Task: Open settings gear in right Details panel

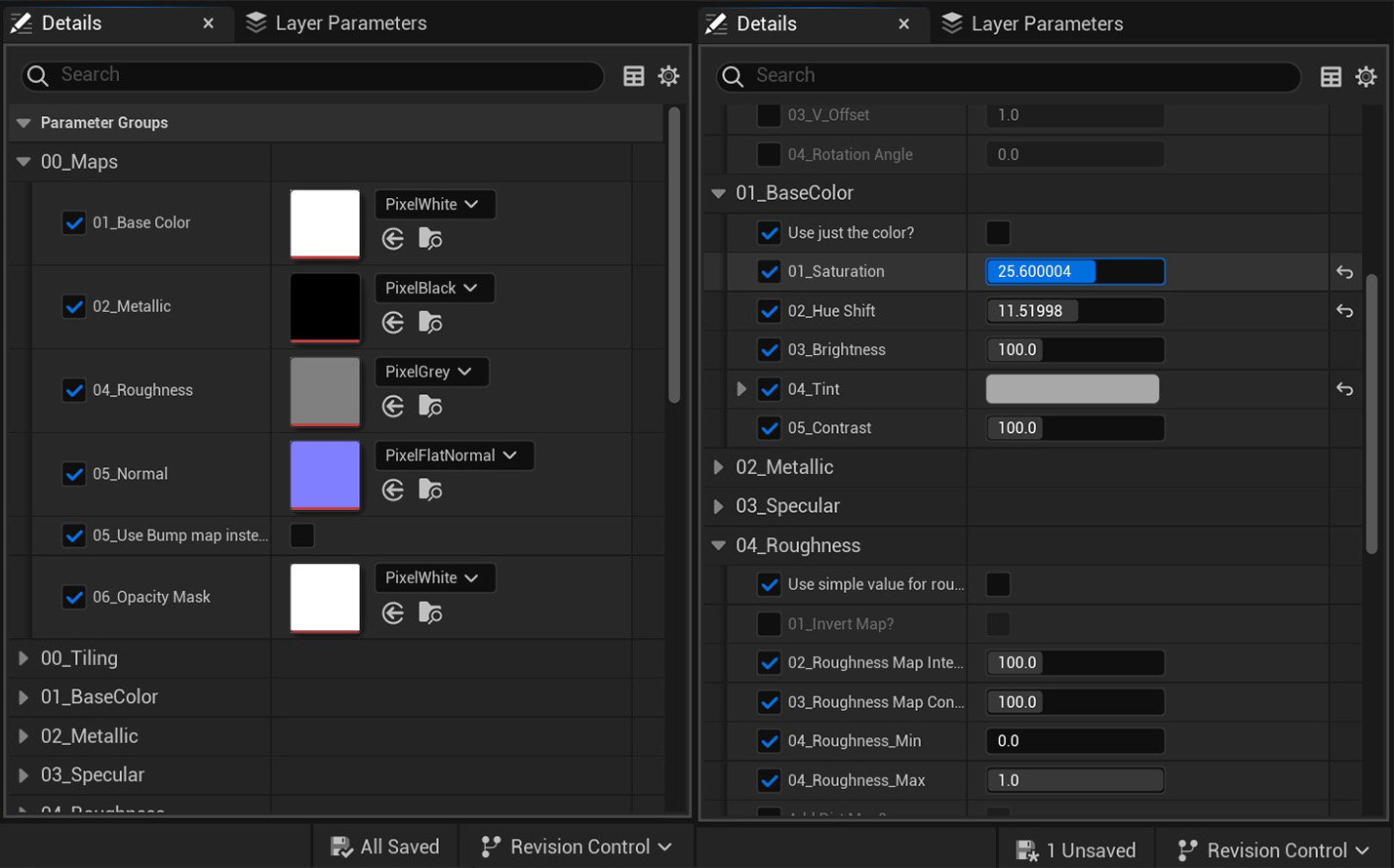Action: (1366, 77)
